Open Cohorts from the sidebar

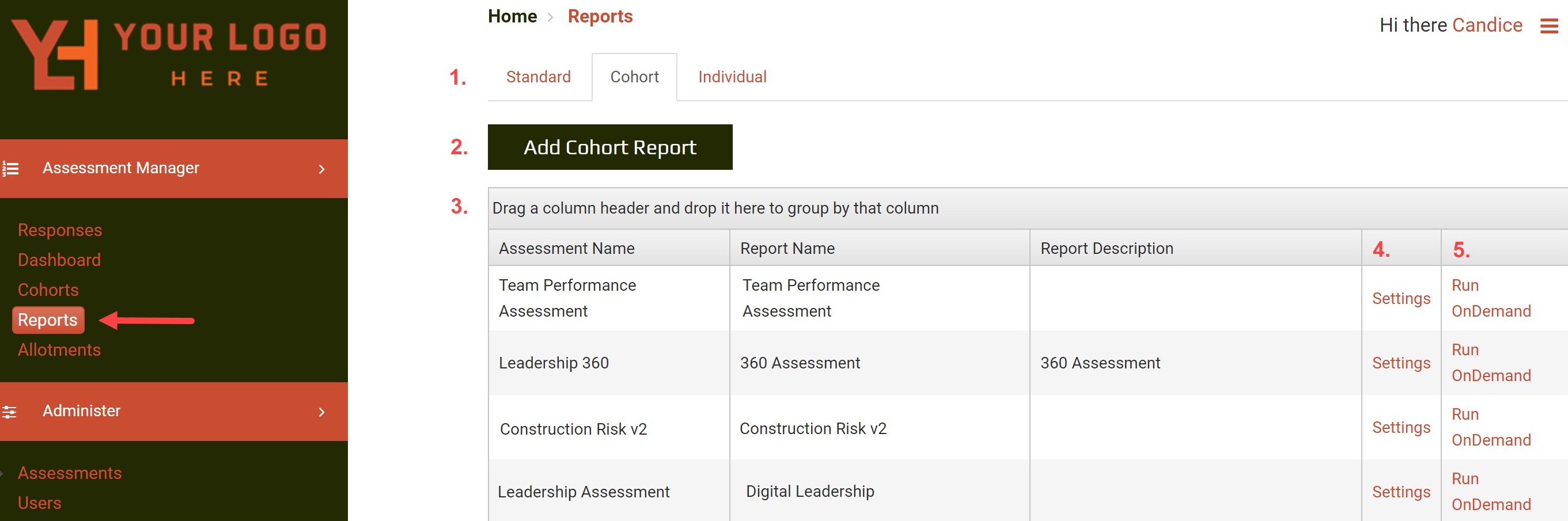48,290
